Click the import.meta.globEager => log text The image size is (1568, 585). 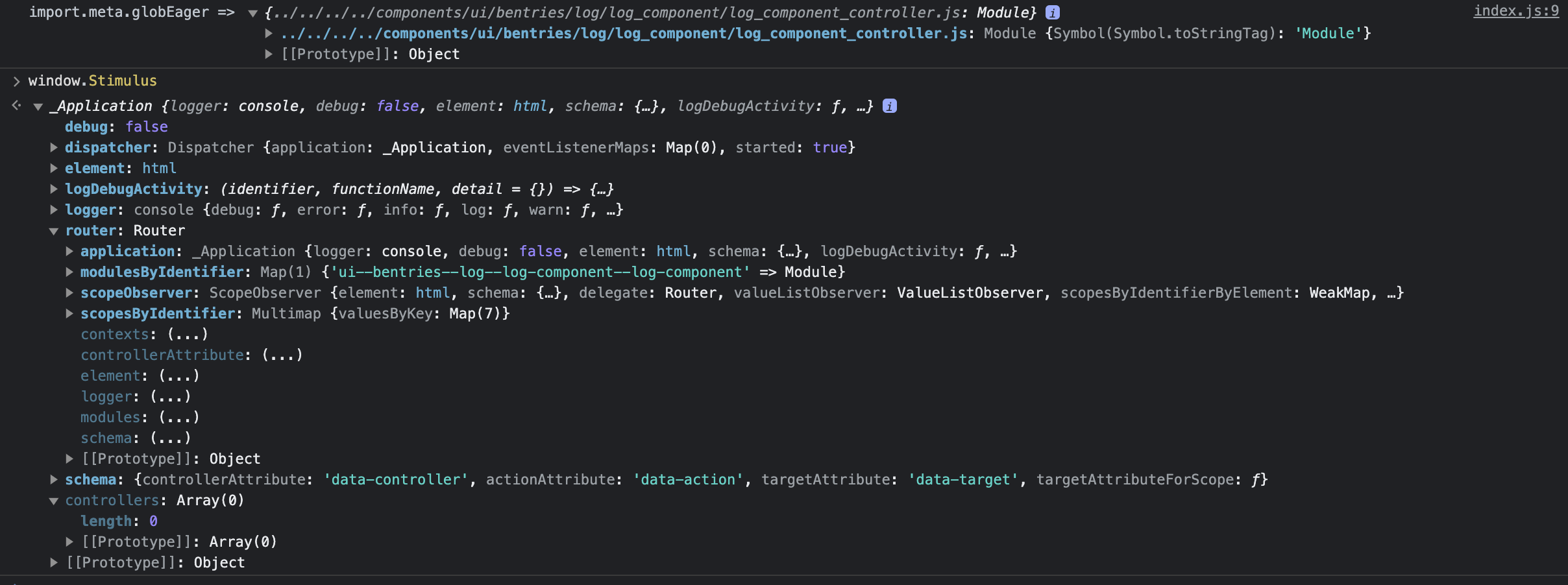pyautogui.click(x=132, y=12)
